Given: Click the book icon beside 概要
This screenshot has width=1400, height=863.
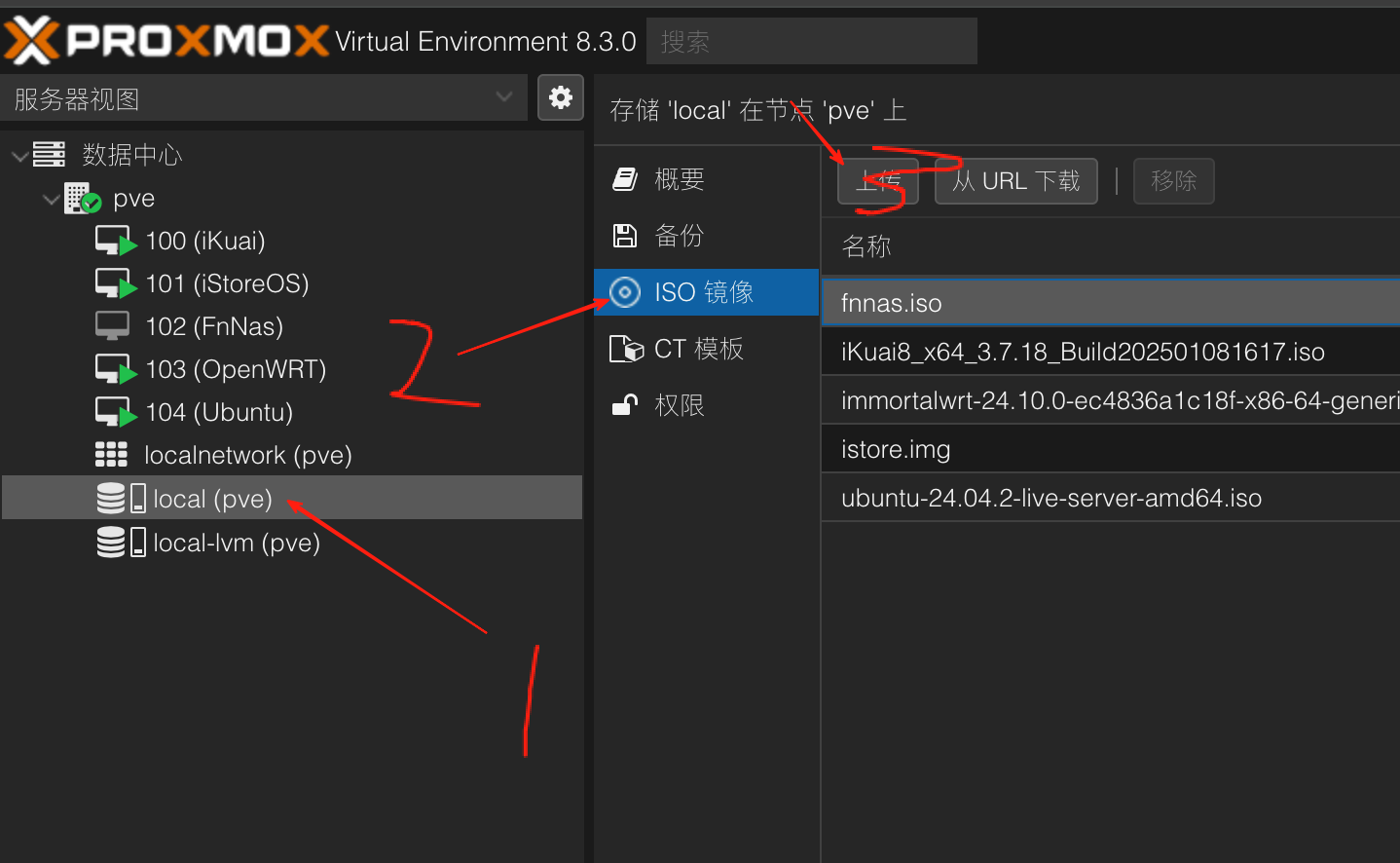Looking at the screenshot, I should (x=624, y=179).
